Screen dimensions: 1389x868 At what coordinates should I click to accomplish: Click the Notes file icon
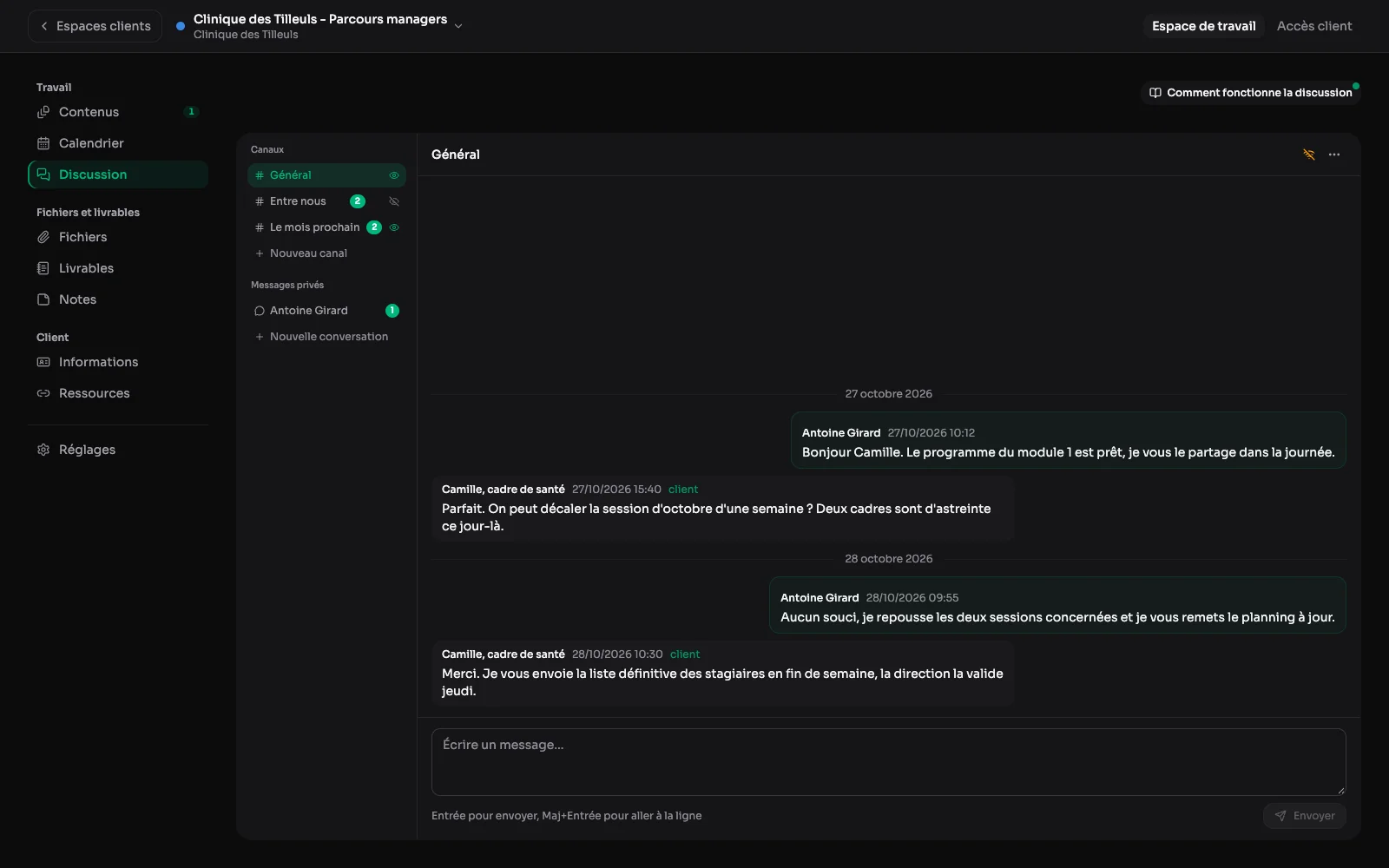tap(43, 299)
